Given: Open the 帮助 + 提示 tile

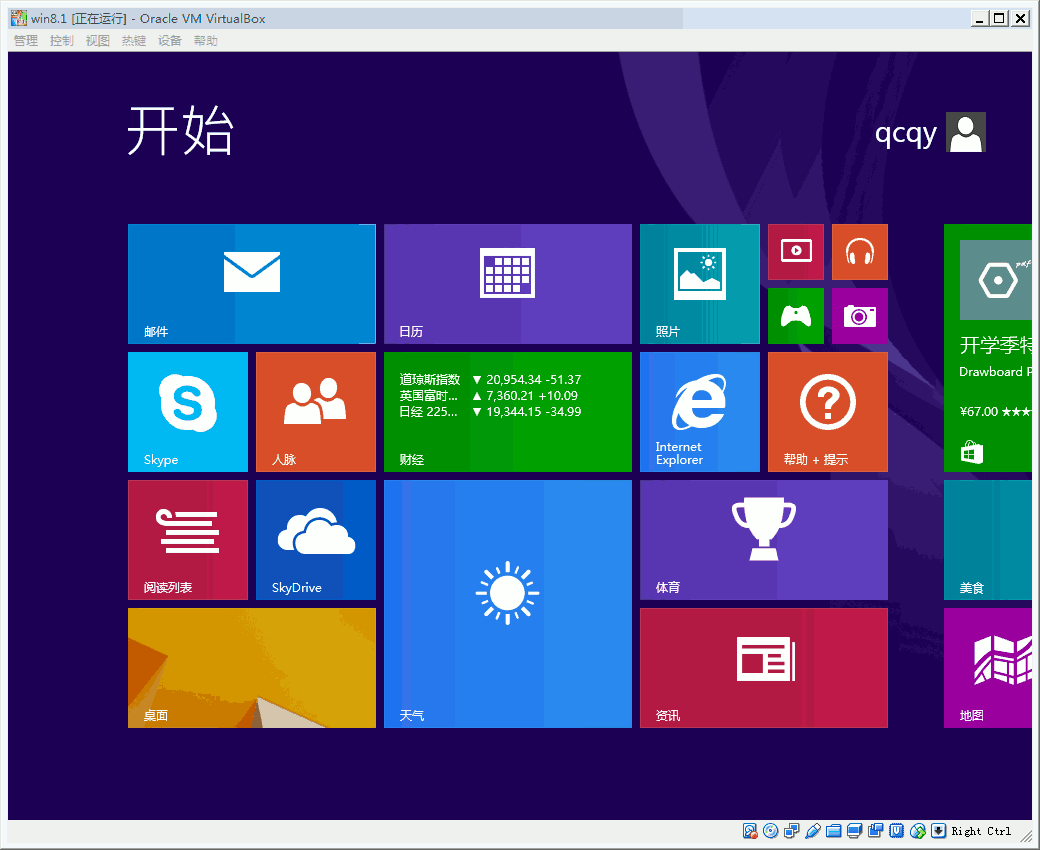Looking at the screenshot, I should pos(828,412).
